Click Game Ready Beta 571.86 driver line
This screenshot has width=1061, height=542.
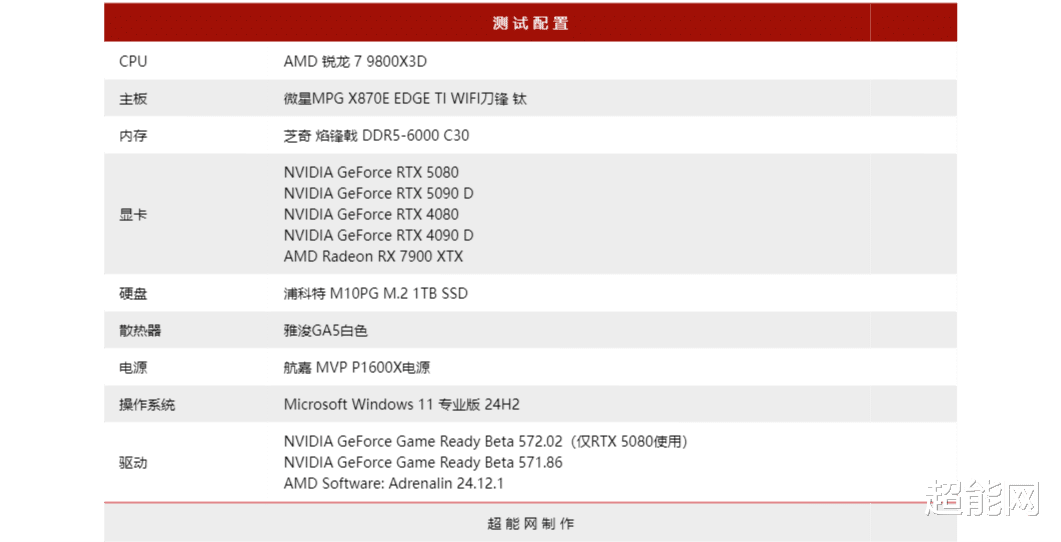[423, 463]
